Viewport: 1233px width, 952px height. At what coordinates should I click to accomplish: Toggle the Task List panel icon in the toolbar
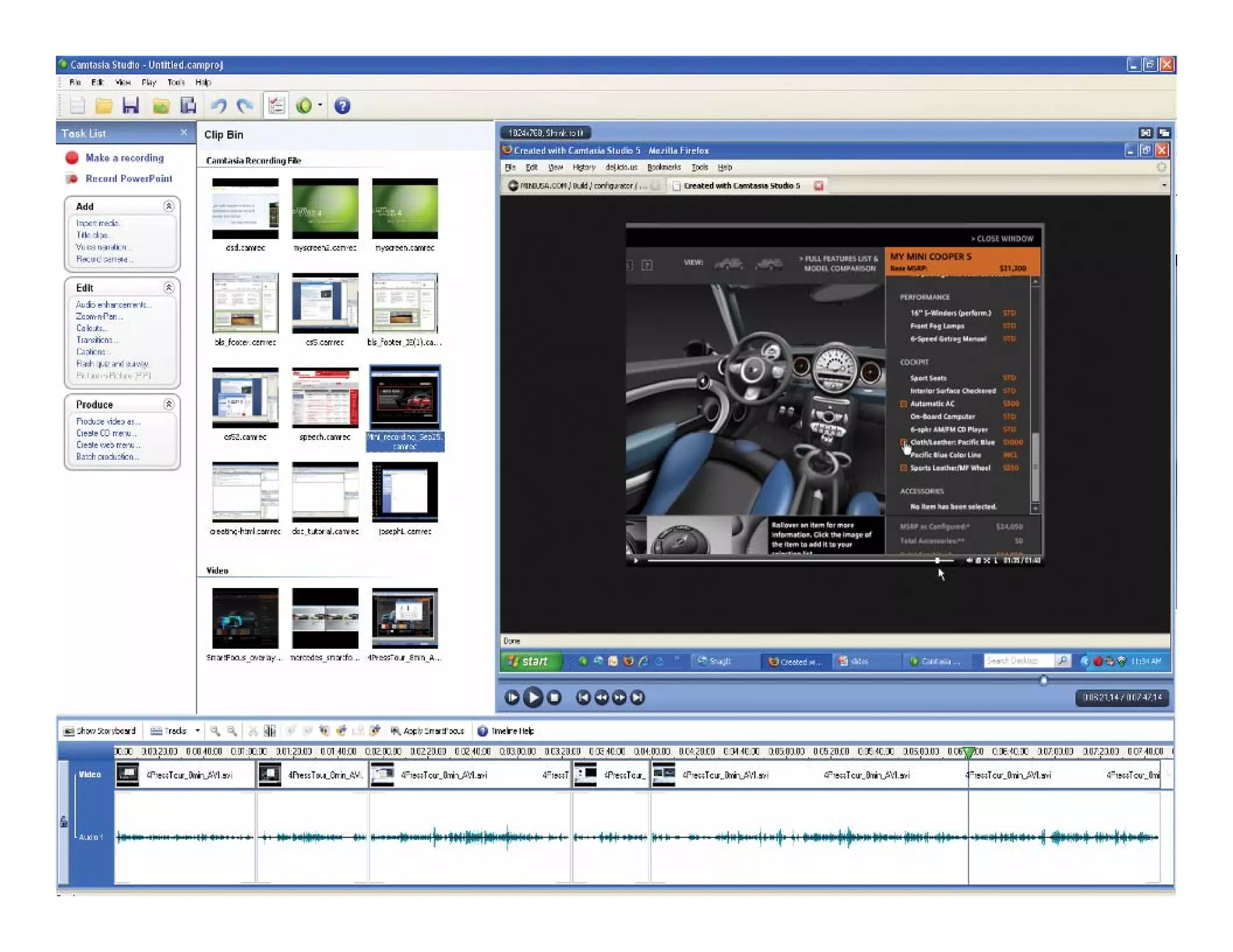pyautogui.click(x=277, y=106)
